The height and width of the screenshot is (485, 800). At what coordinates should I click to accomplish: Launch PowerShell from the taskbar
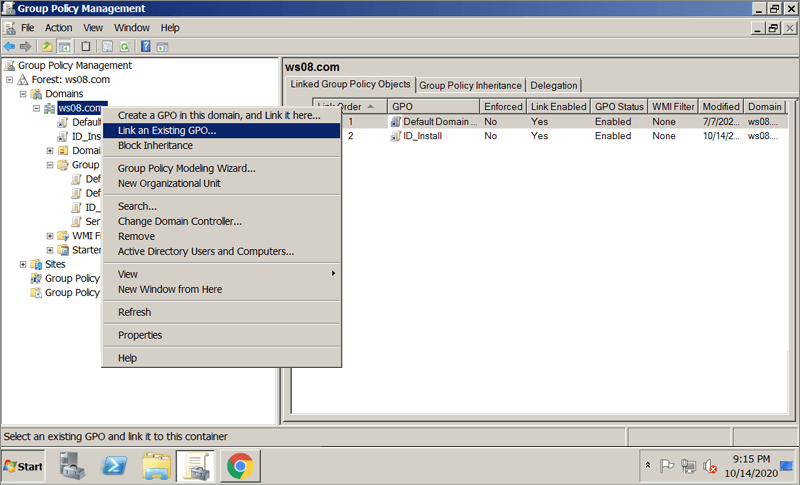pyautogui.click(x=114, y=466)
